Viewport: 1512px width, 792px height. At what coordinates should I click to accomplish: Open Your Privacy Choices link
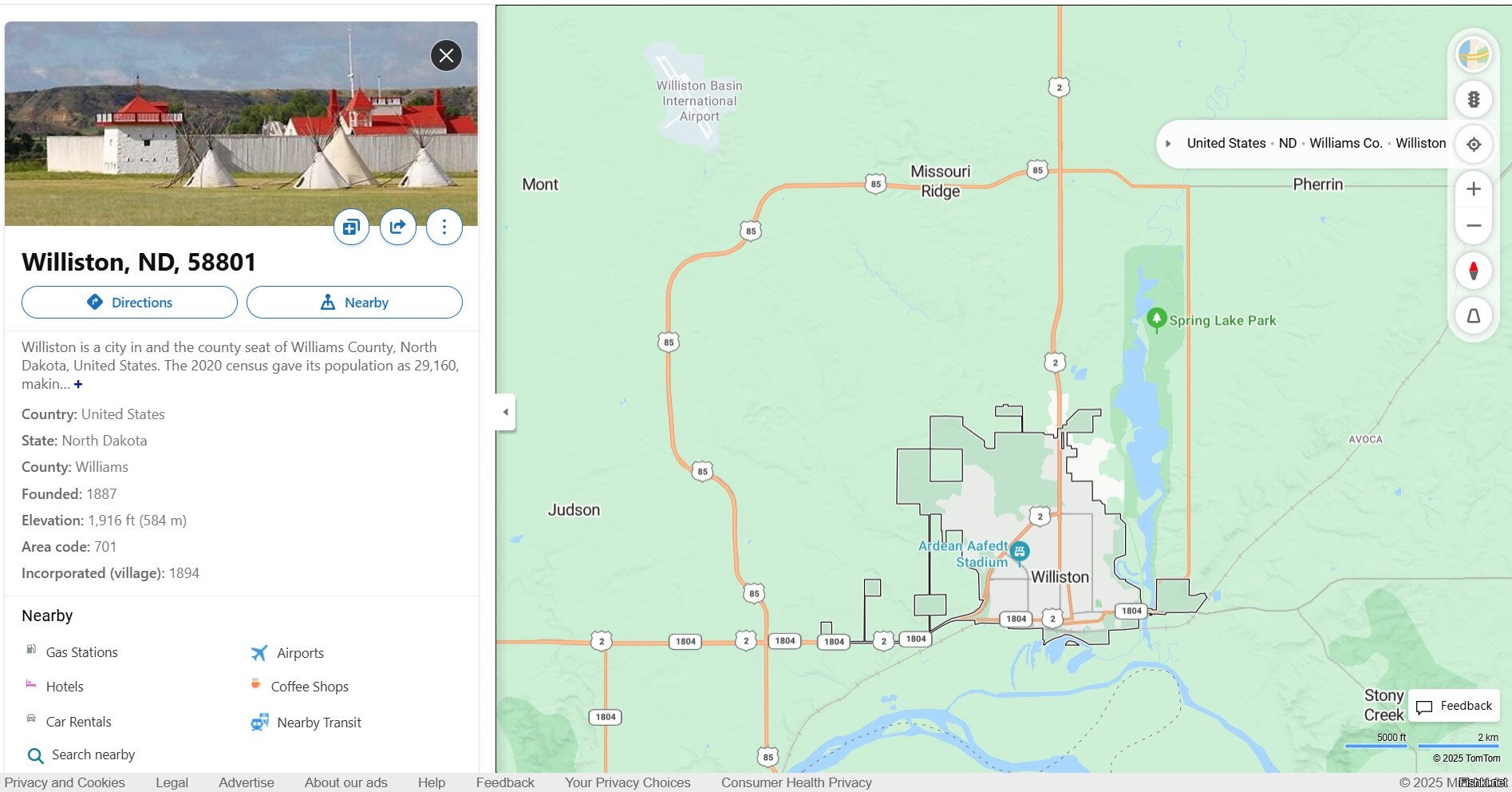pos(627,782)
